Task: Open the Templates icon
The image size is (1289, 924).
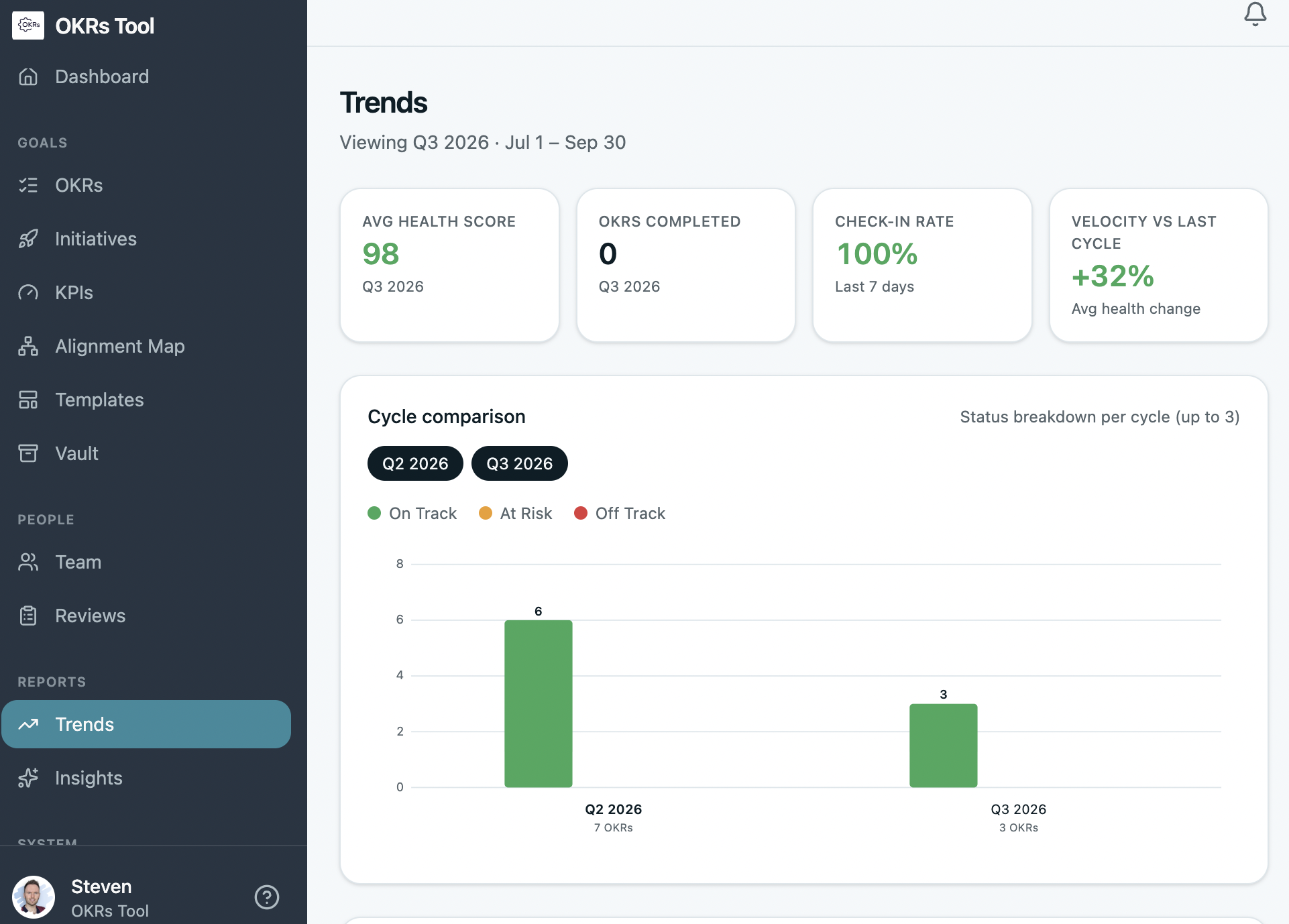Action: coord(28,400)
